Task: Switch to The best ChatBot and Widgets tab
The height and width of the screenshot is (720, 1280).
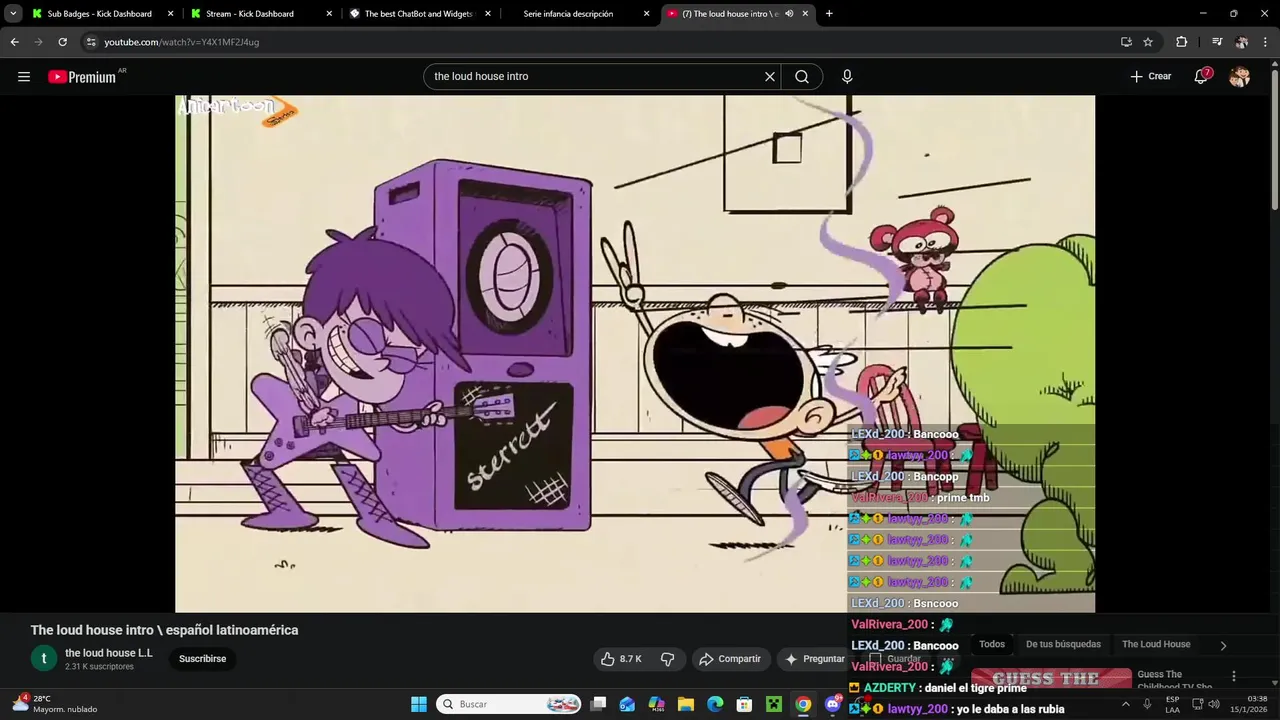Action: [418, 14]
